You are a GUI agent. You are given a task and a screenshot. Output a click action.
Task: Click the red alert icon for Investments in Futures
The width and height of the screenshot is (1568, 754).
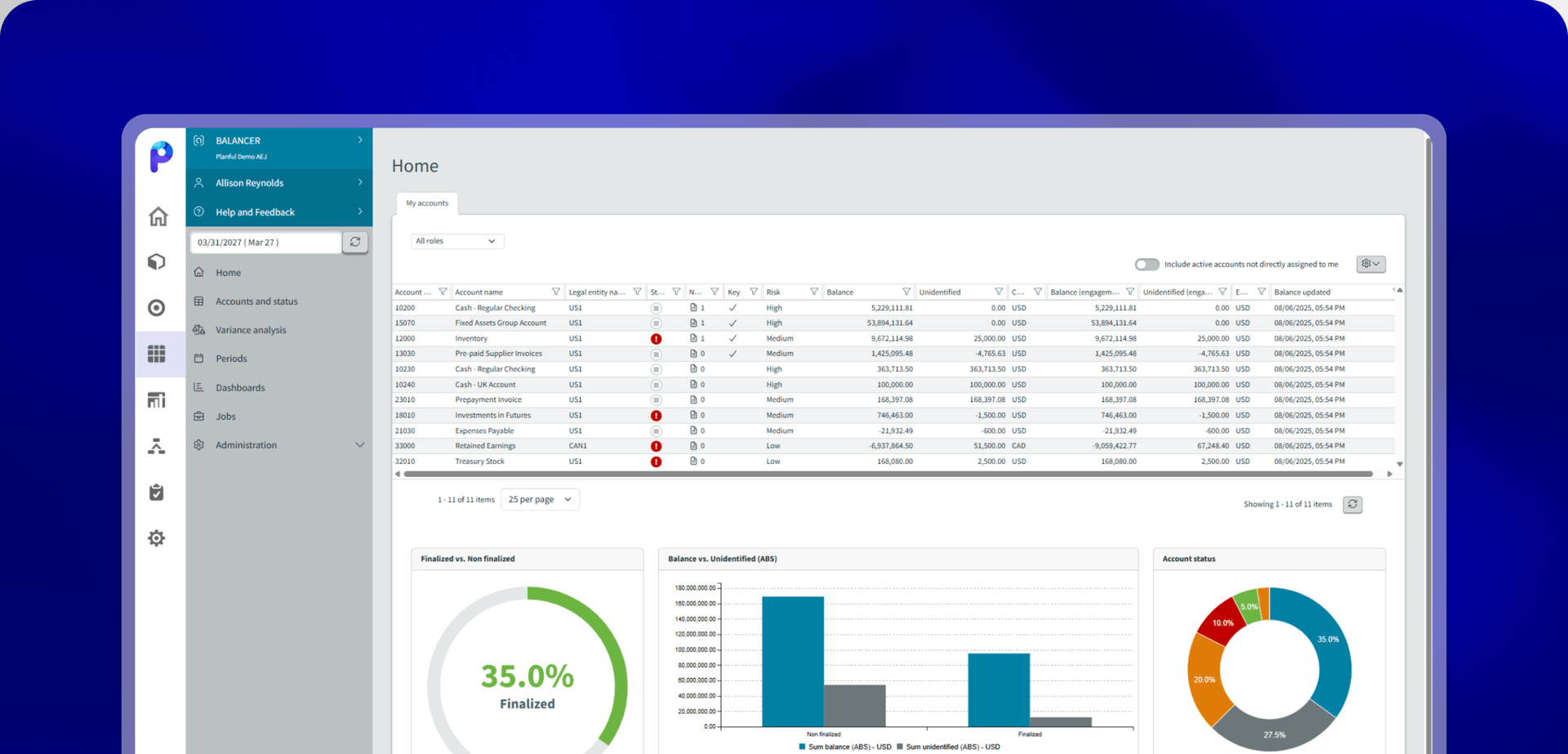pyautogui.click(x=656, y=416)
